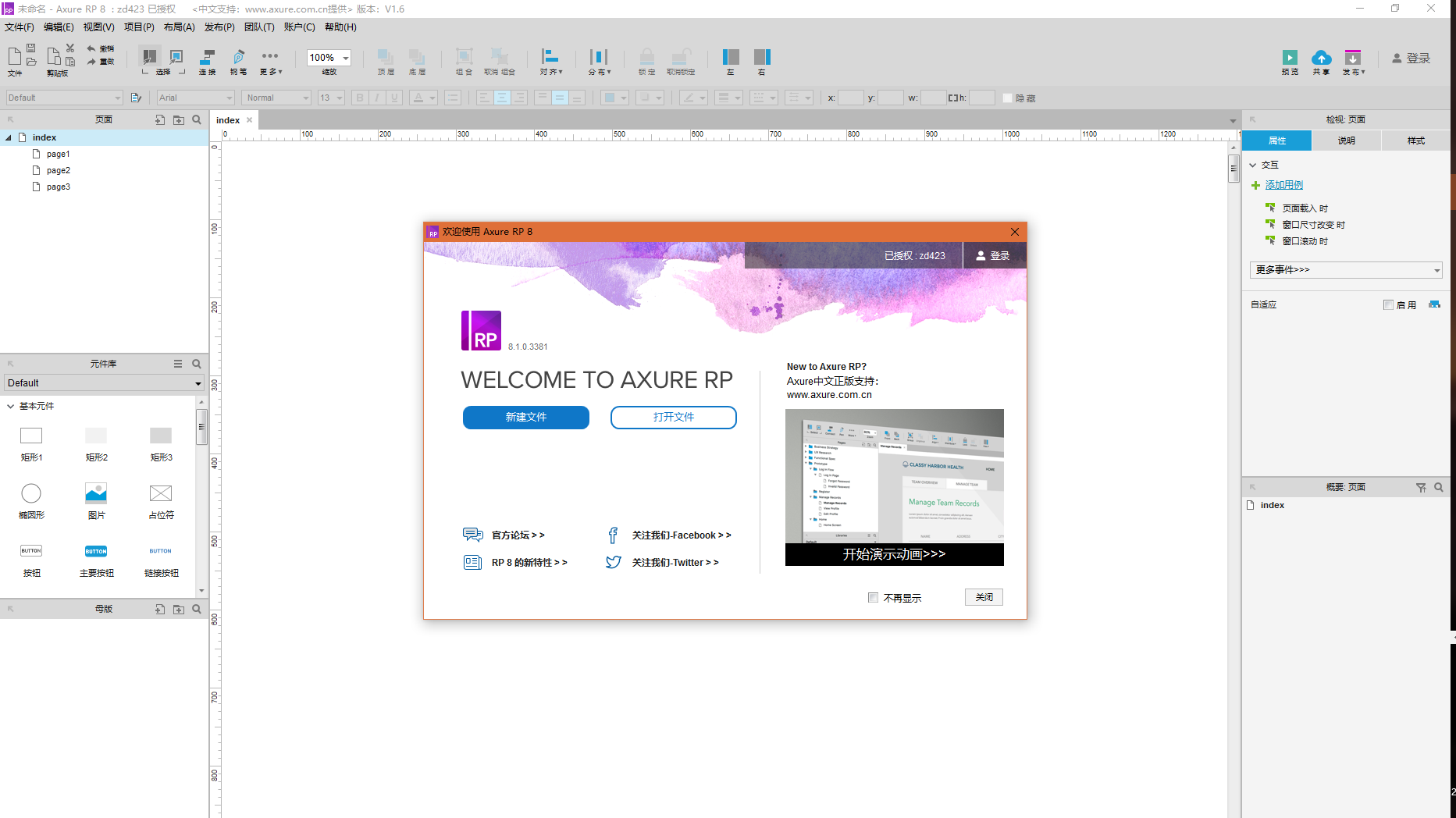This screenshot has height=818, width=1456.
Task: Enable the 自适应 启用 checkbox
Action: pos(1388,305)
